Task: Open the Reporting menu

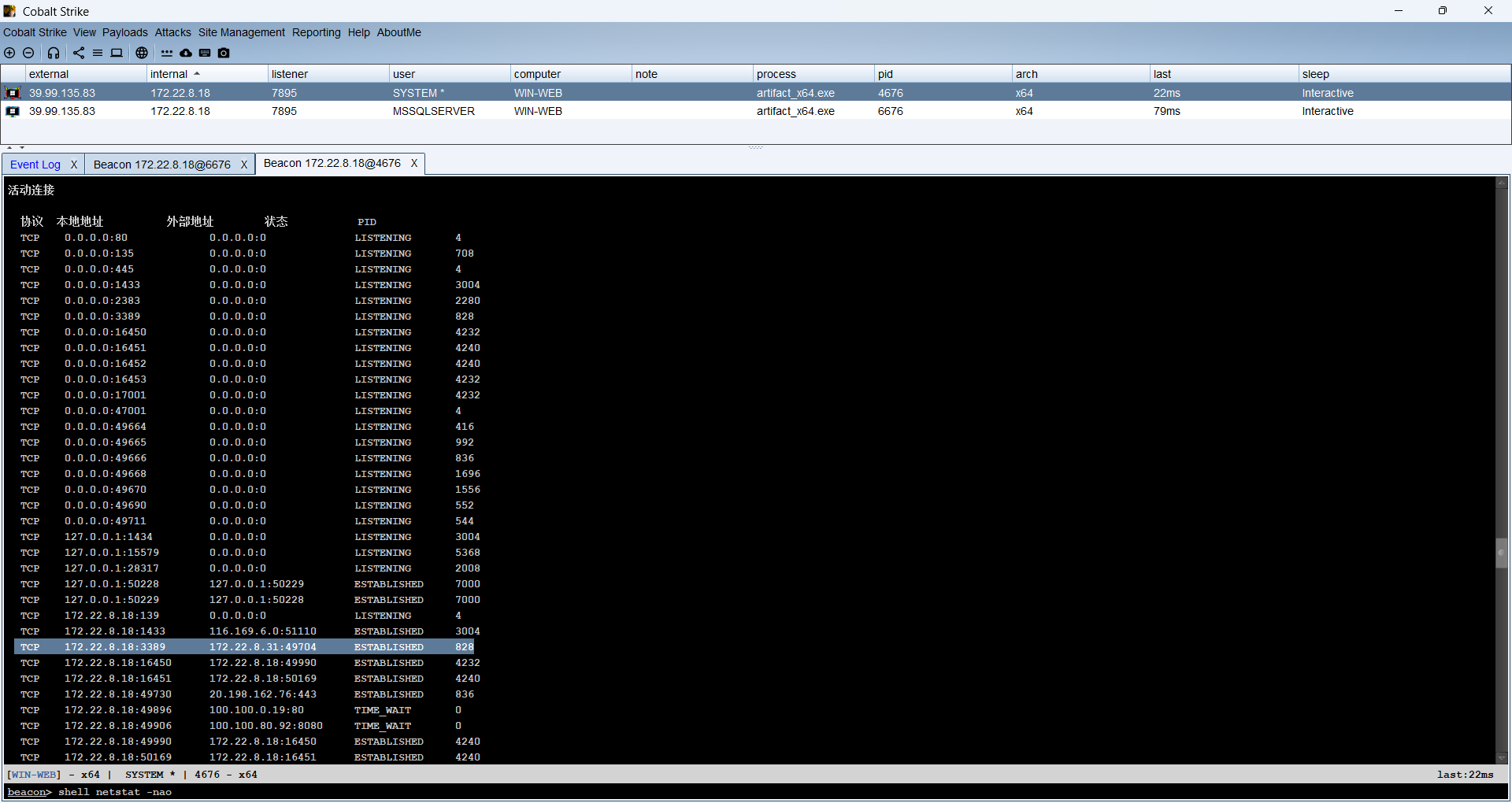Action: point(317,32)
